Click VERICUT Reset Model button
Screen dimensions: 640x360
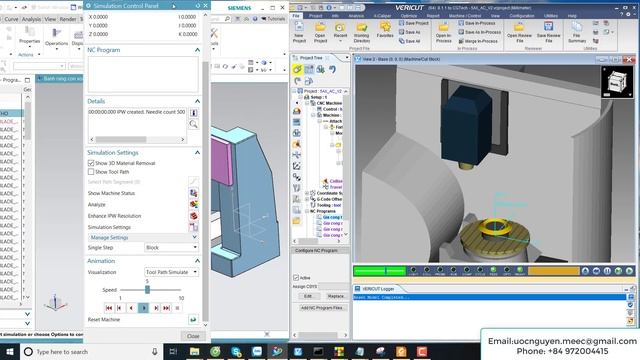(x=585, y=271)
